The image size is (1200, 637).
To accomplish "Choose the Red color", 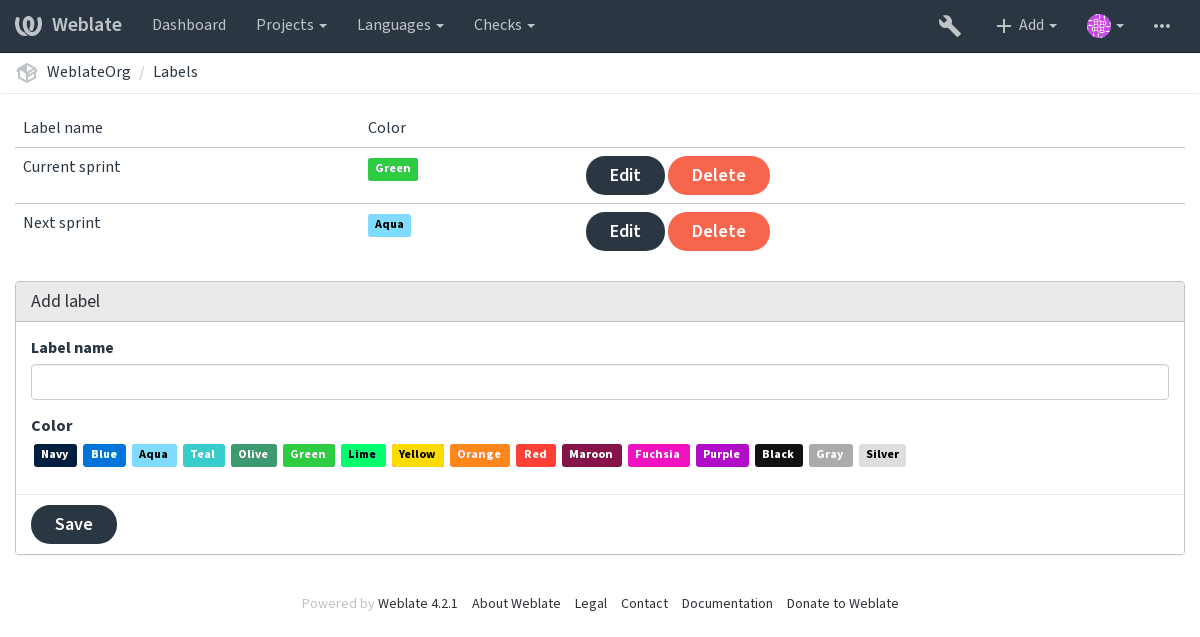I will 536,455.
